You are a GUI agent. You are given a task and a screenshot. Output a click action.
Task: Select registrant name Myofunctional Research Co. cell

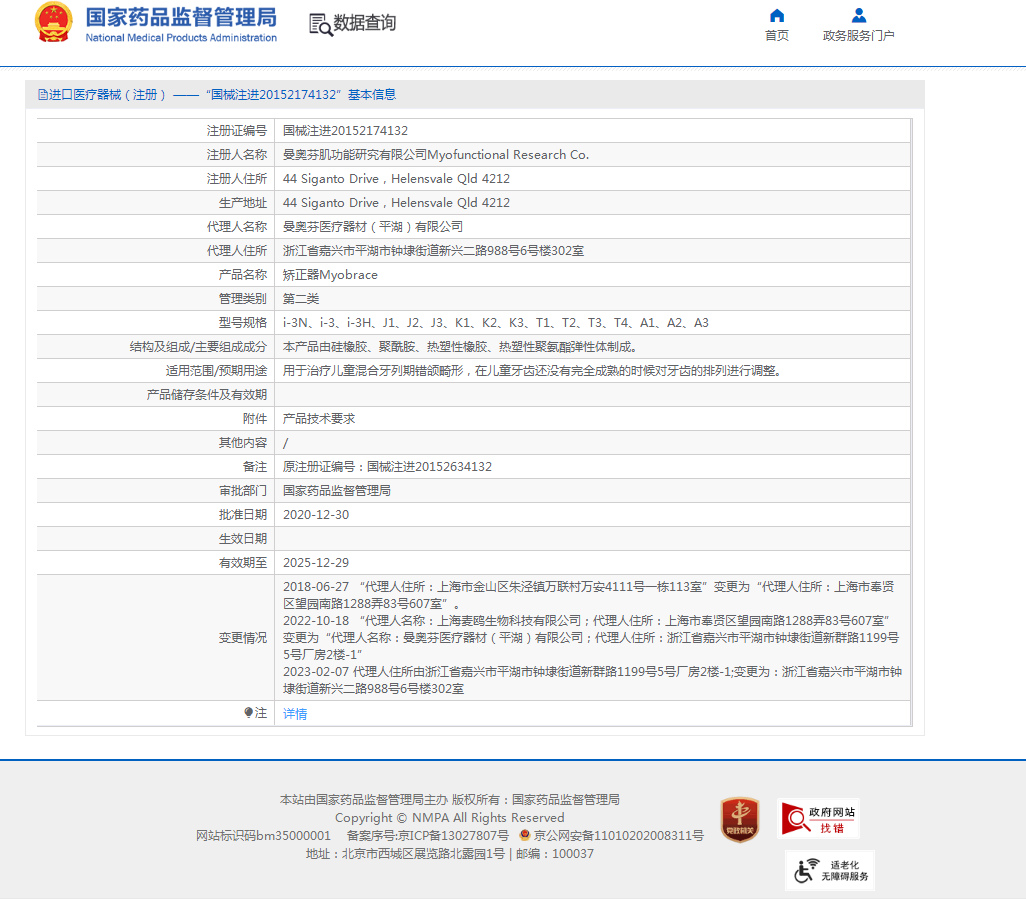point(436,155)
